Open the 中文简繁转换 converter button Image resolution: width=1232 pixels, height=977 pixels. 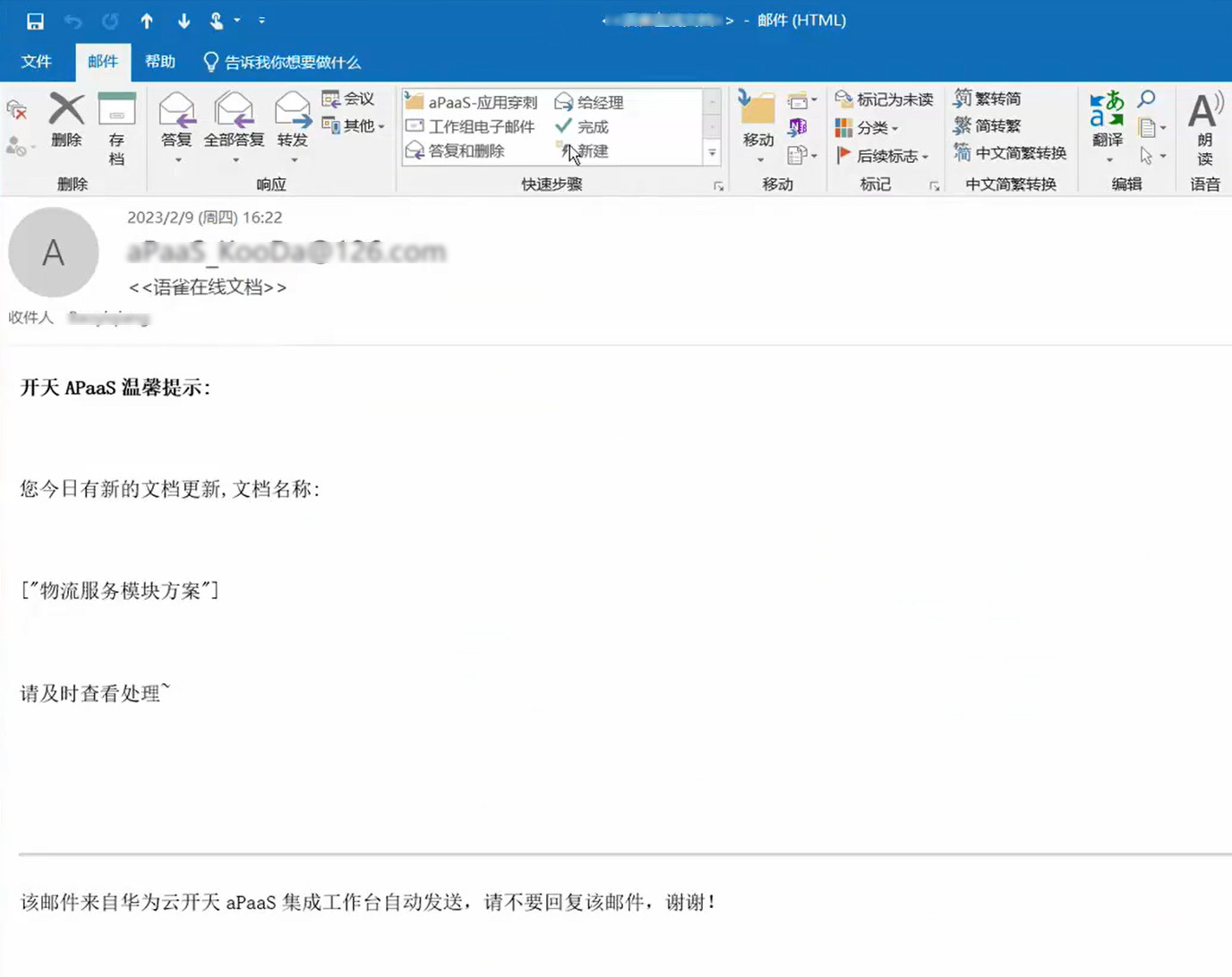1010,152
